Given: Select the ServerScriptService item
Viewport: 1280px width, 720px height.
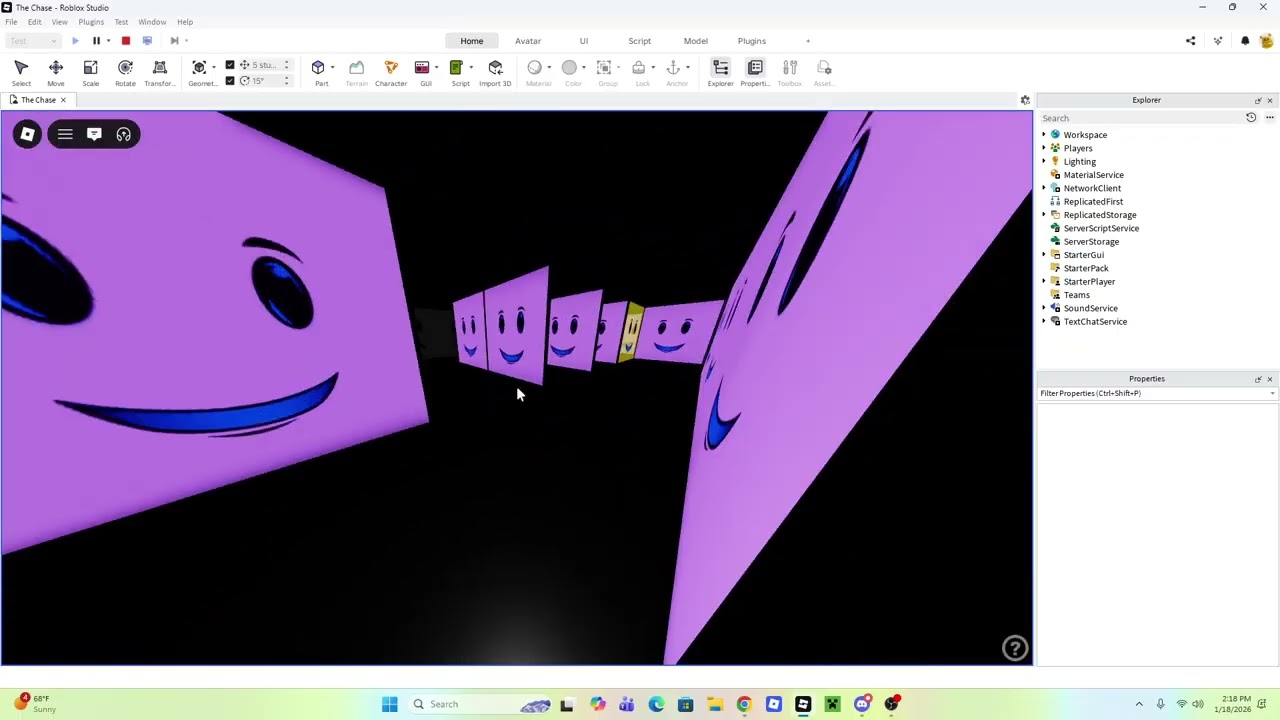Looking at the screenshot, I should (x=1101, y=228).
